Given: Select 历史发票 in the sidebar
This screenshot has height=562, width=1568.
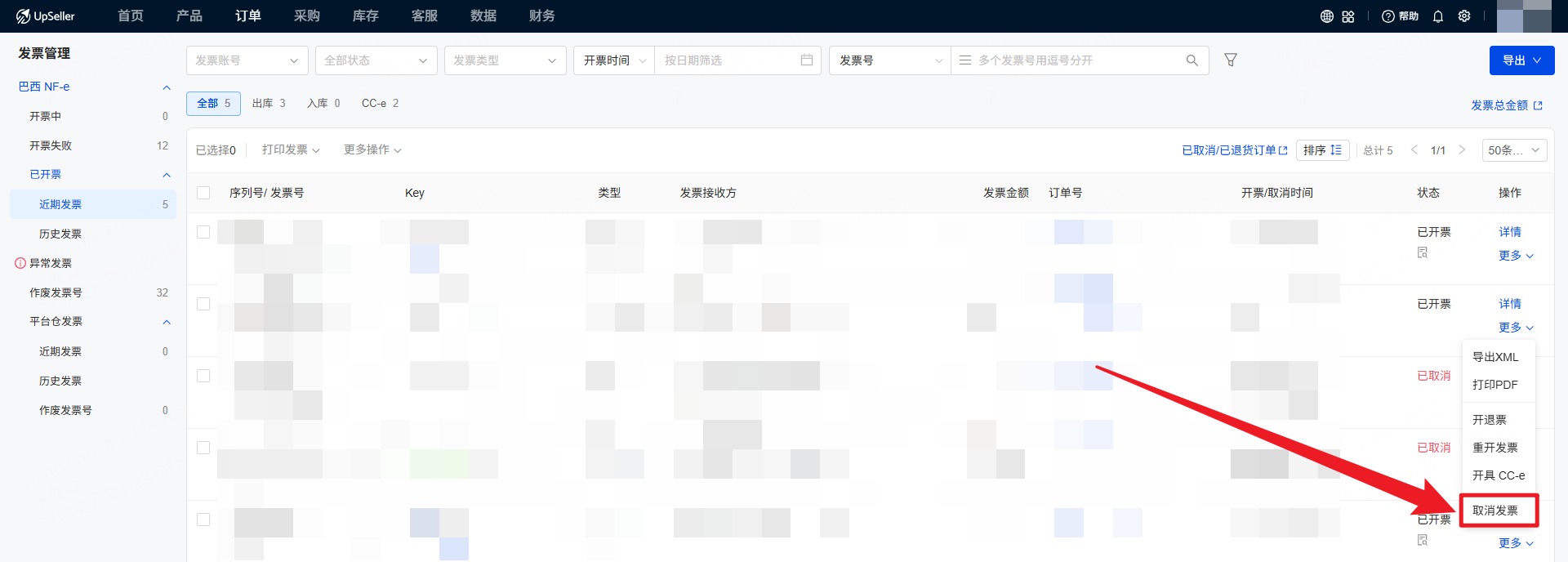Looking at the screenshot, I should 60,234.
